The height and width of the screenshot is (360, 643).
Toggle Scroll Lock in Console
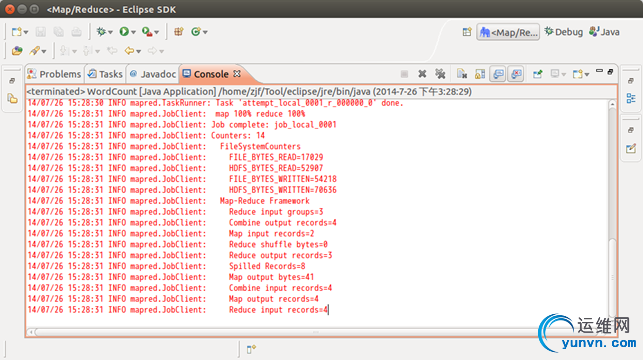[x=480, y=74]
